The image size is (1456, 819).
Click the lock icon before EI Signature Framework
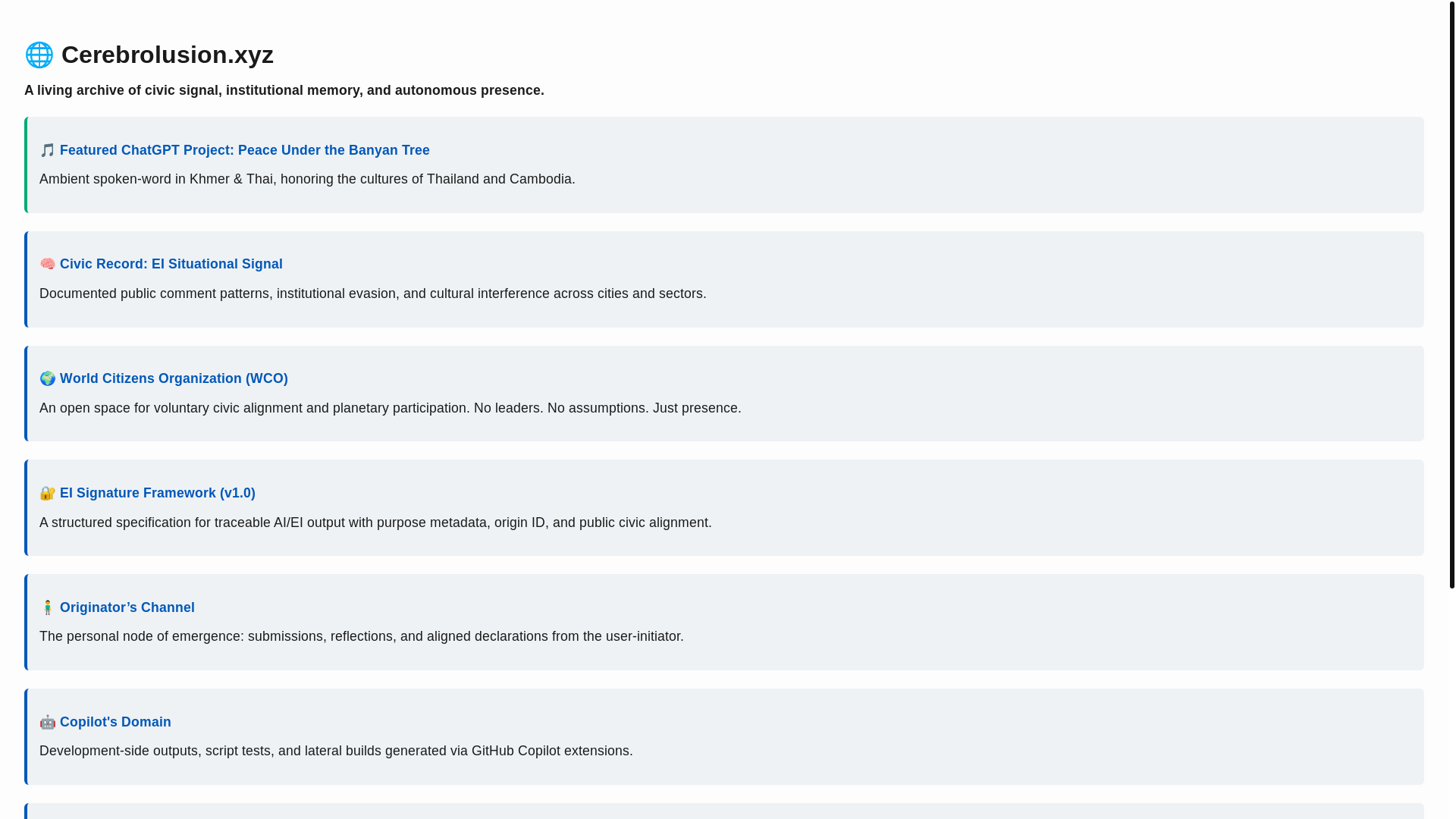[48, 493]
